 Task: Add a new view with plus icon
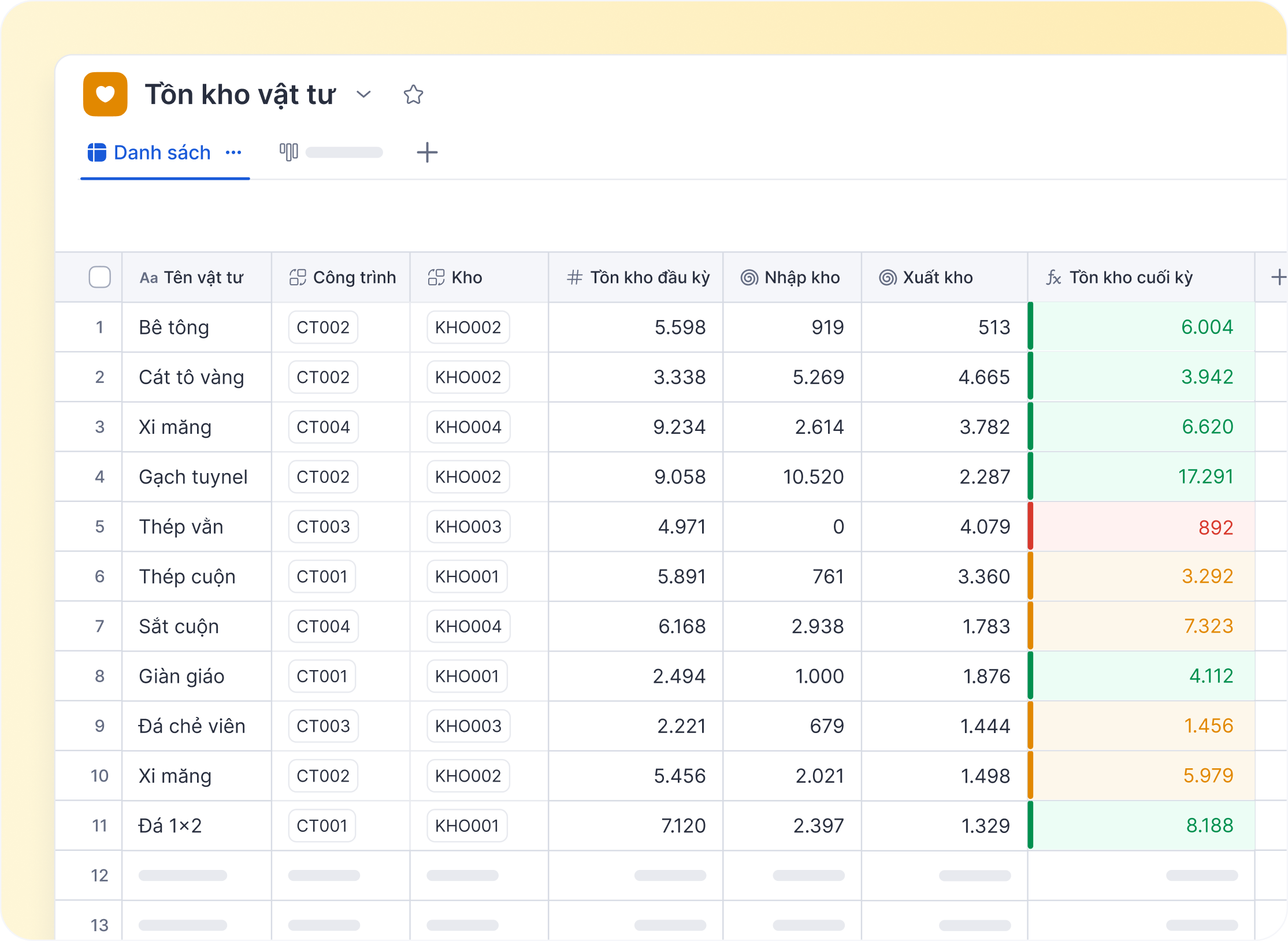(427, 153)
